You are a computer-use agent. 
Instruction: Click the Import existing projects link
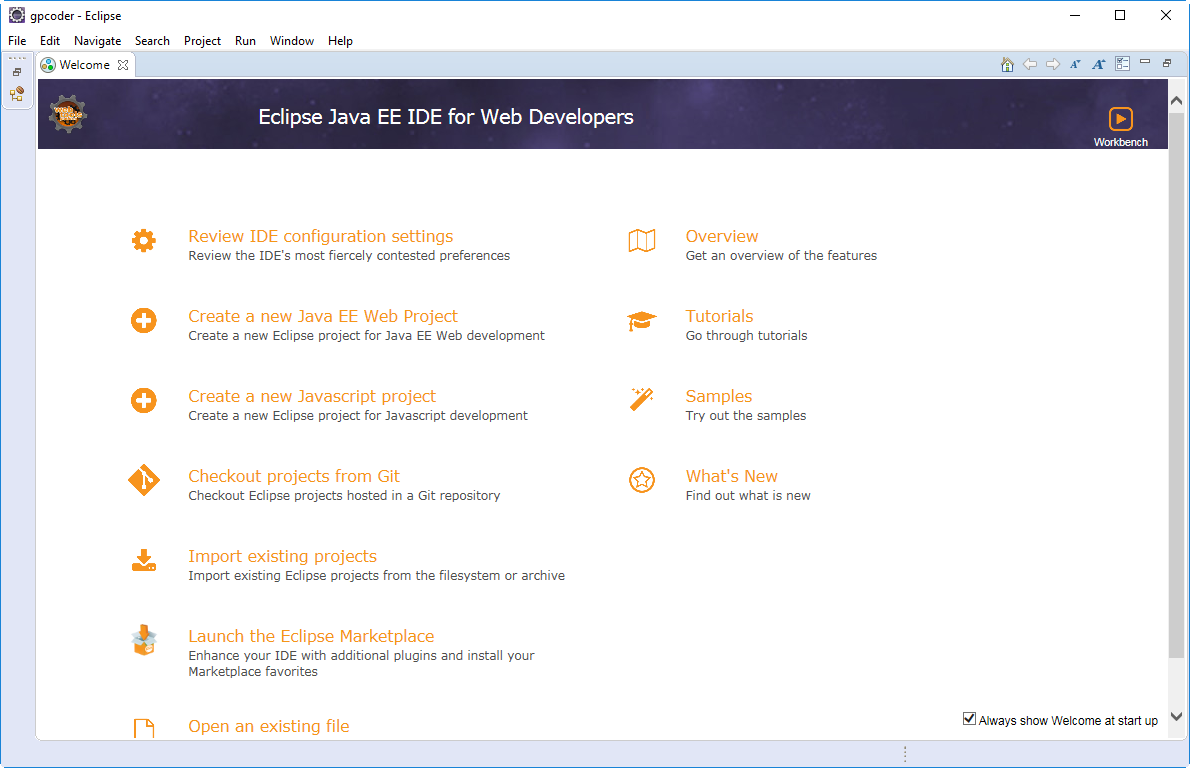pos(282,556)
